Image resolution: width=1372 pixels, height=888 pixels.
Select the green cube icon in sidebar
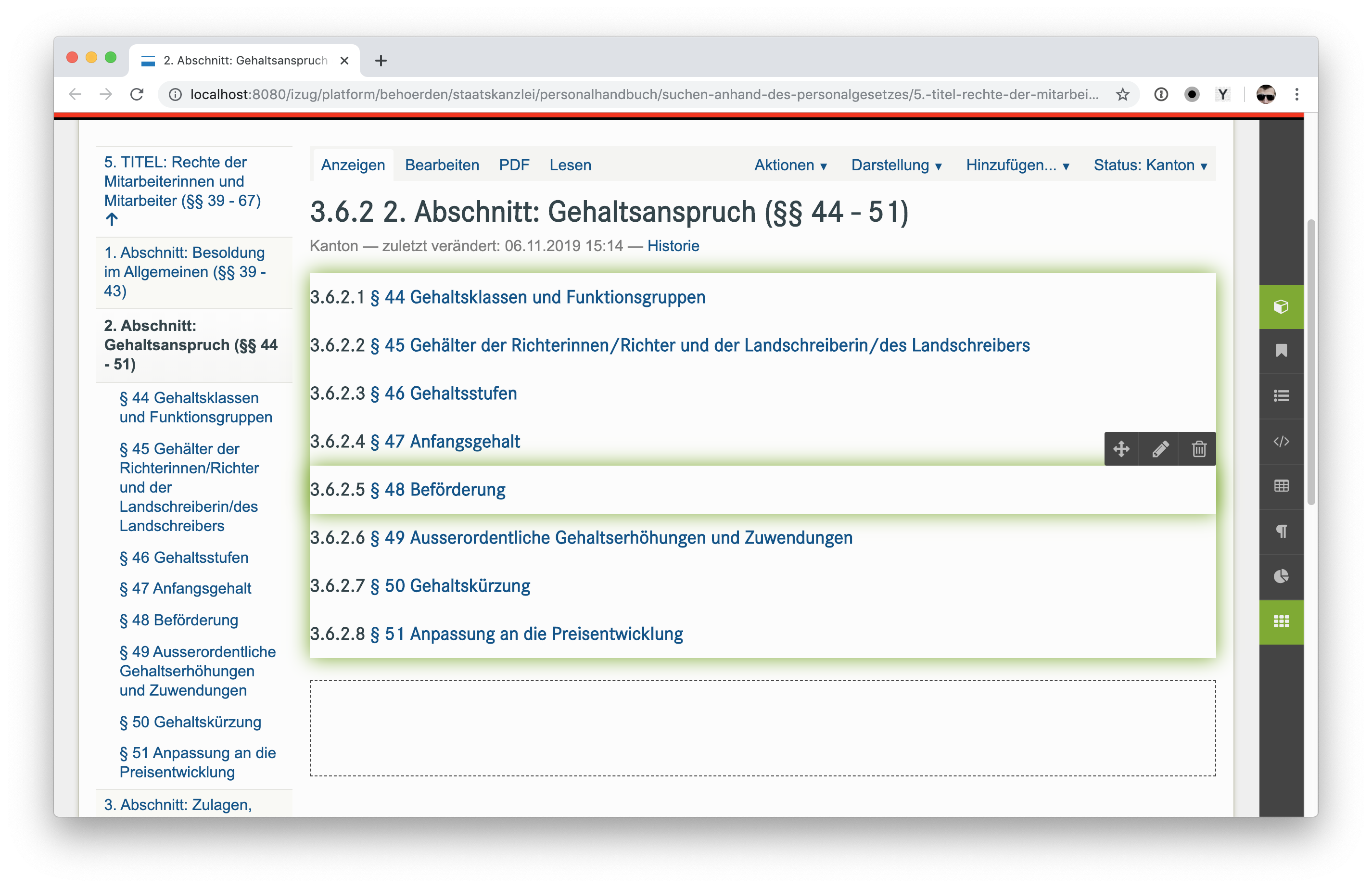pyautogui.click(x=1281, y=307)
